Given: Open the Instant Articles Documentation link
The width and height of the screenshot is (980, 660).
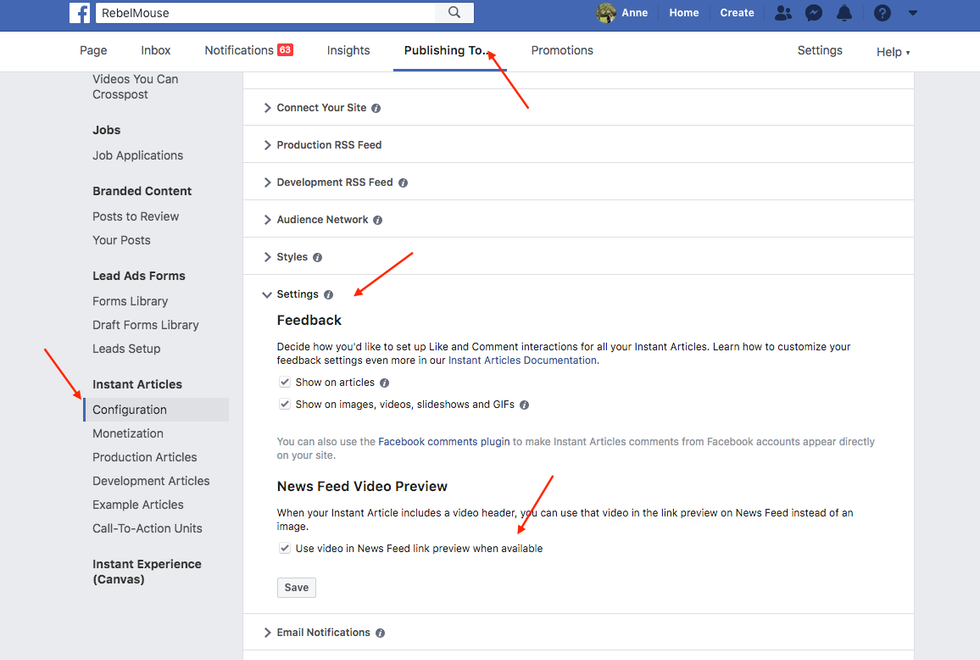Looking at the screenshot, I should pos(522,360).
